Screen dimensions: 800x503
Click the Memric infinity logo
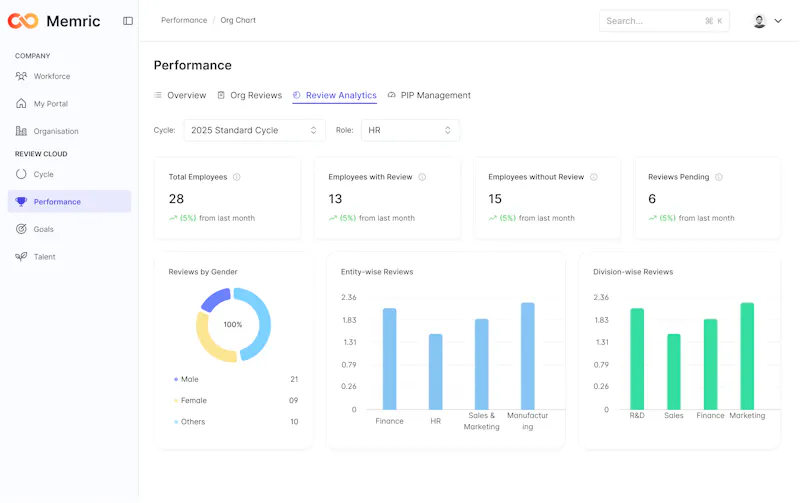point(23,21)
